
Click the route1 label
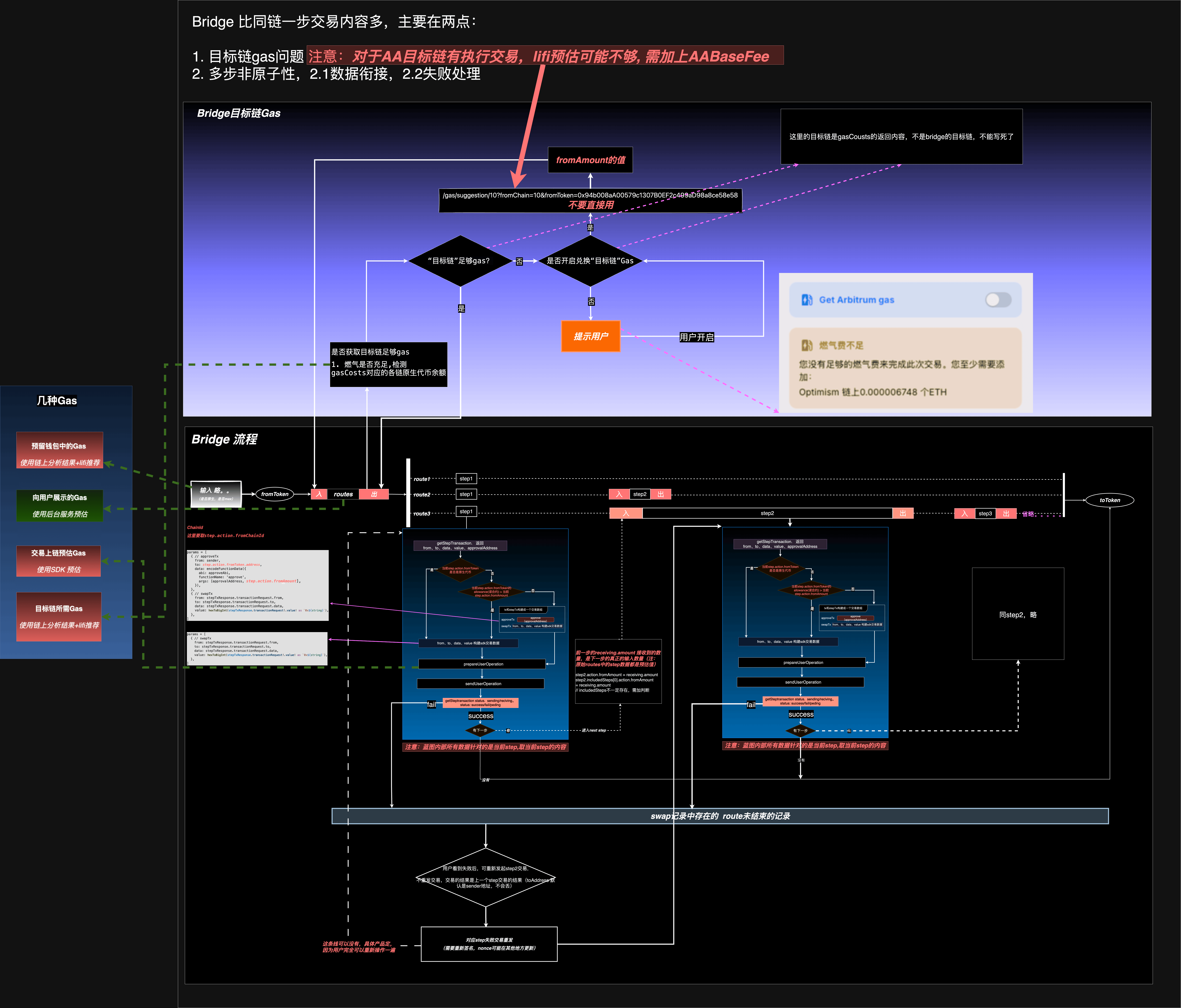click(422, 480)
